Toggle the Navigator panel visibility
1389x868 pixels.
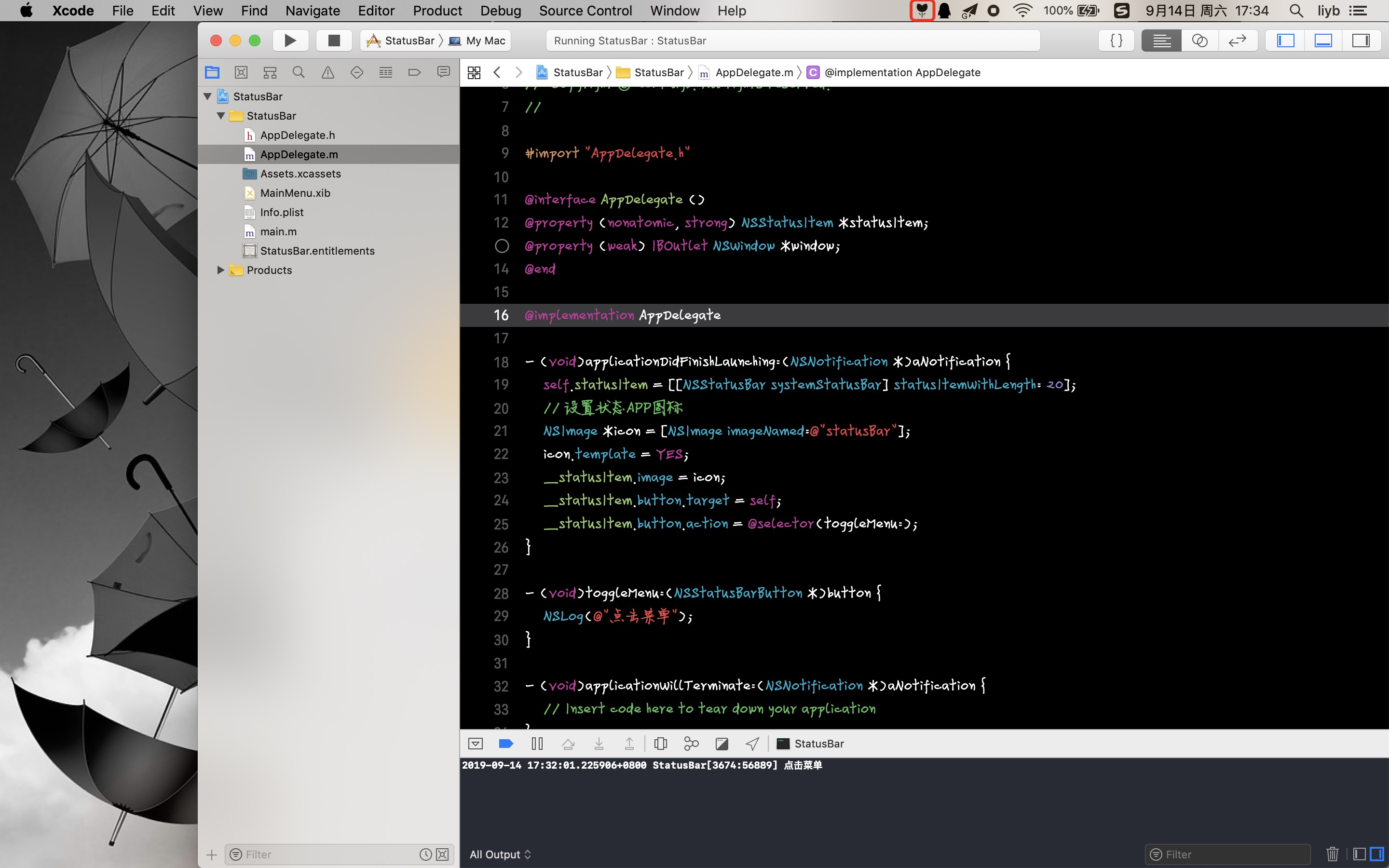pyautogui.click(x=1286, y=40)
